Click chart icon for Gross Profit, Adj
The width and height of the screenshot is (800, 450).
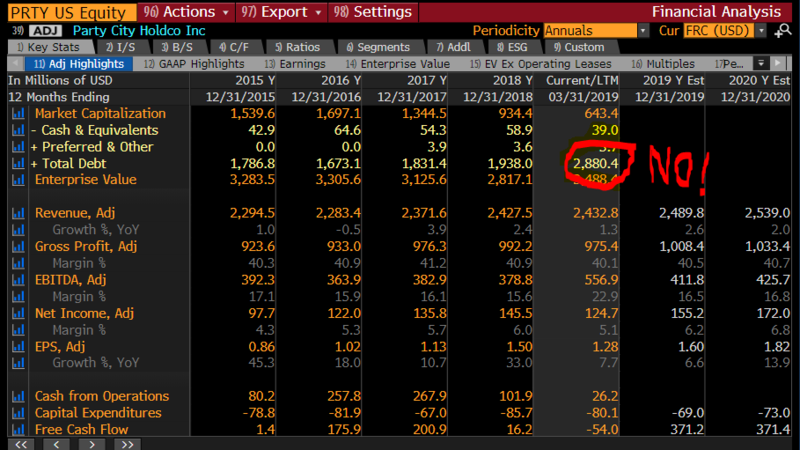pos(18,247)
